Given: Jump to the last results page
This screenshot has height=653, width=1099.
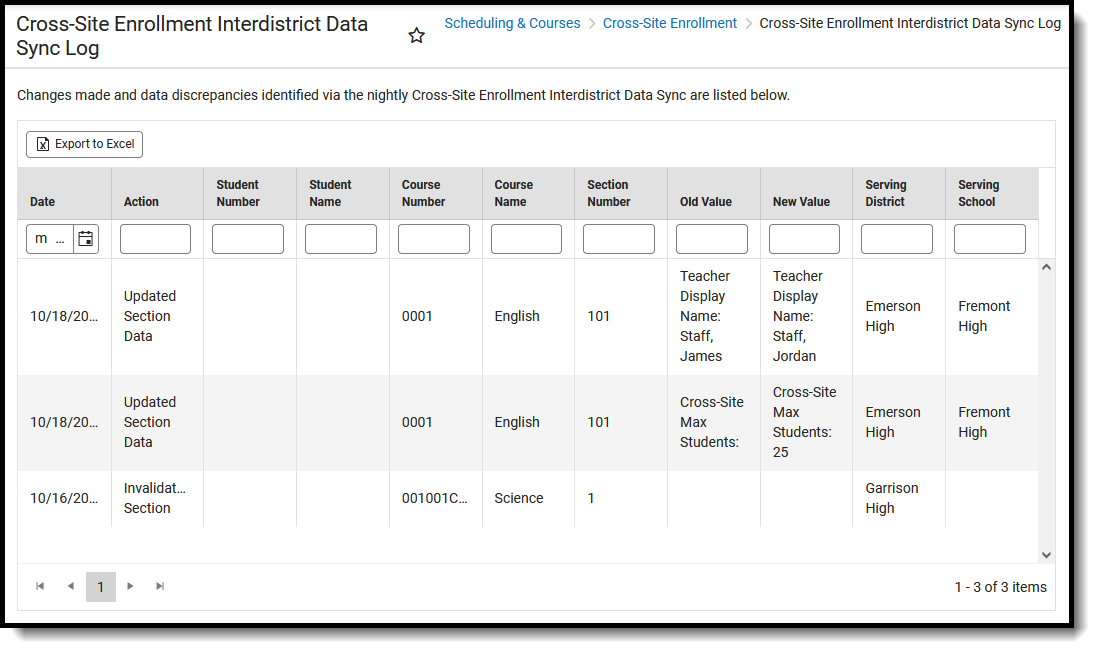Looking at the screenshot, I should pos(160,587).
